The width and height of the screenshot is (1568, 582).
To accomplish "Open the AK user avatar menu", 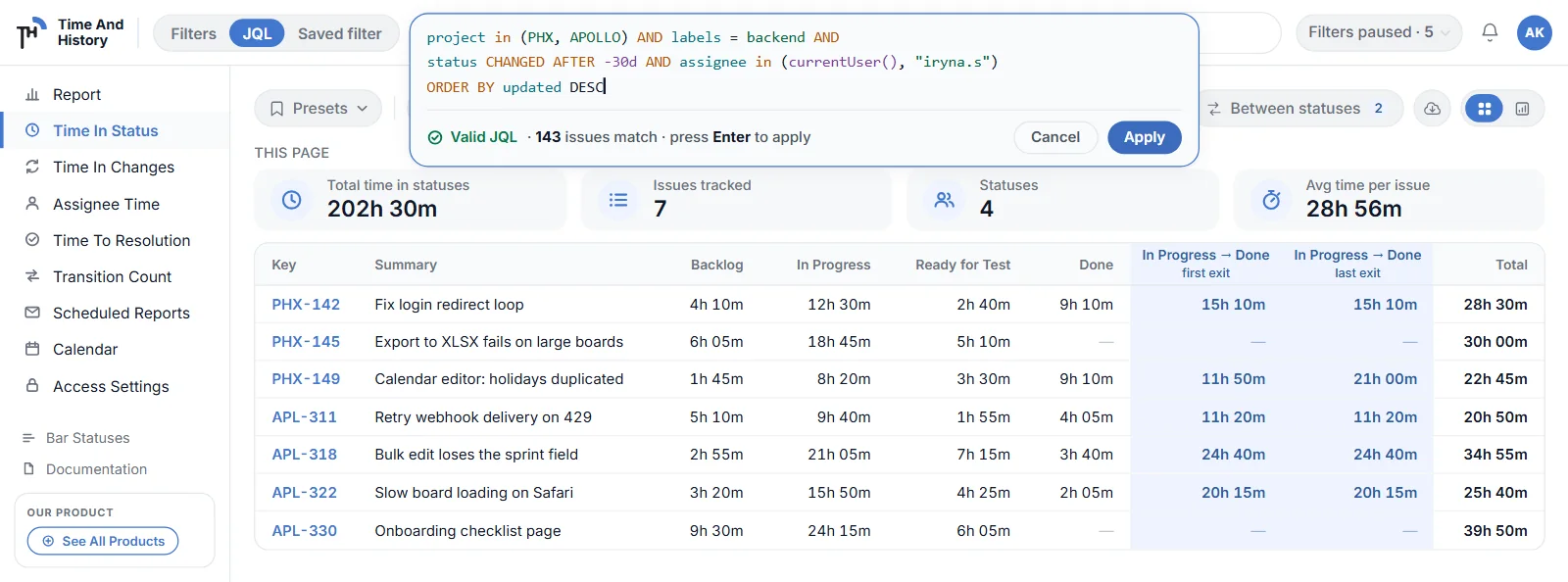I will (x=1535, y=32).
